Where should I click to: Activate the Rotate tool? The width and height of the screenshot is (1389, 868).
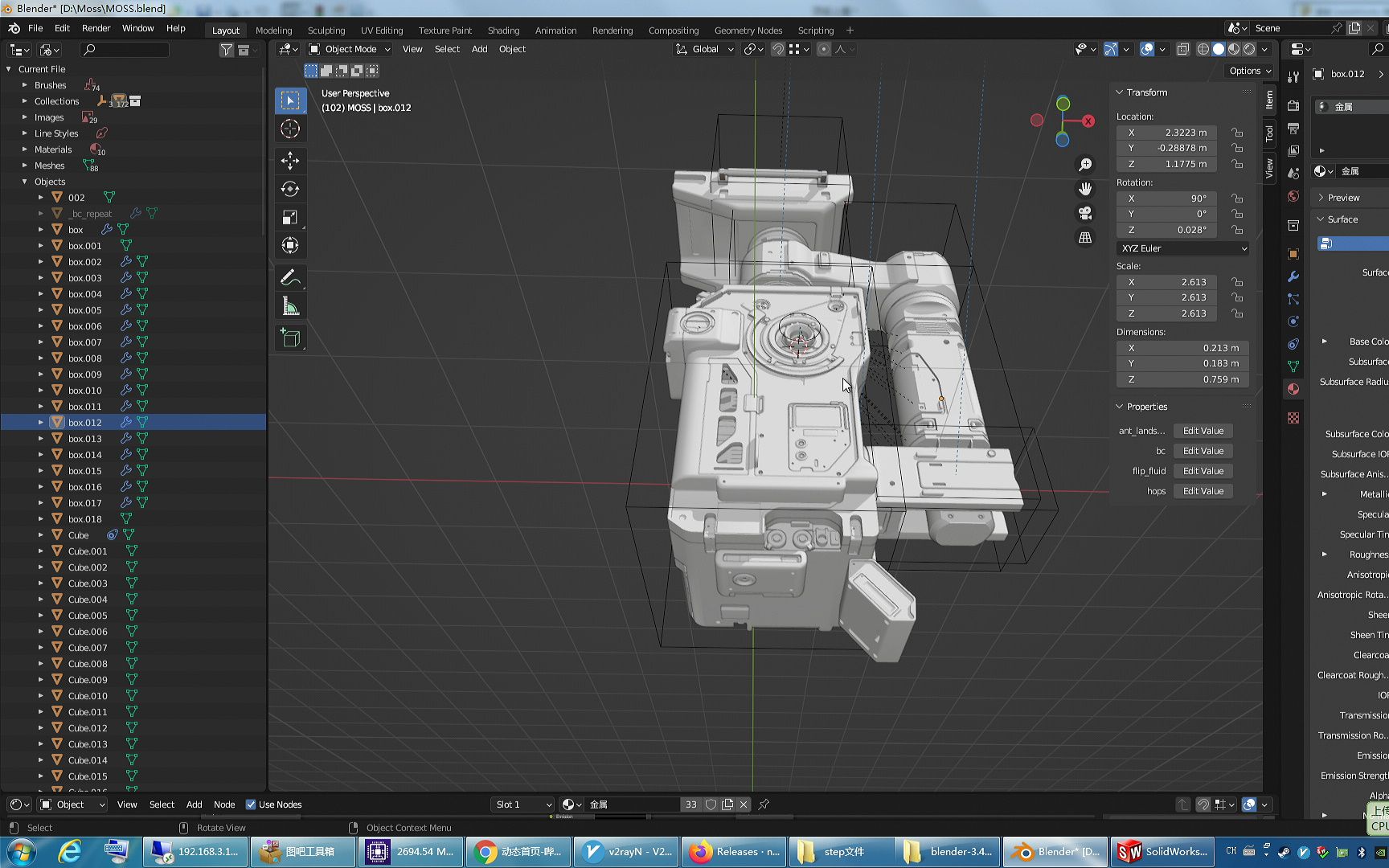(x=290, y=189)
